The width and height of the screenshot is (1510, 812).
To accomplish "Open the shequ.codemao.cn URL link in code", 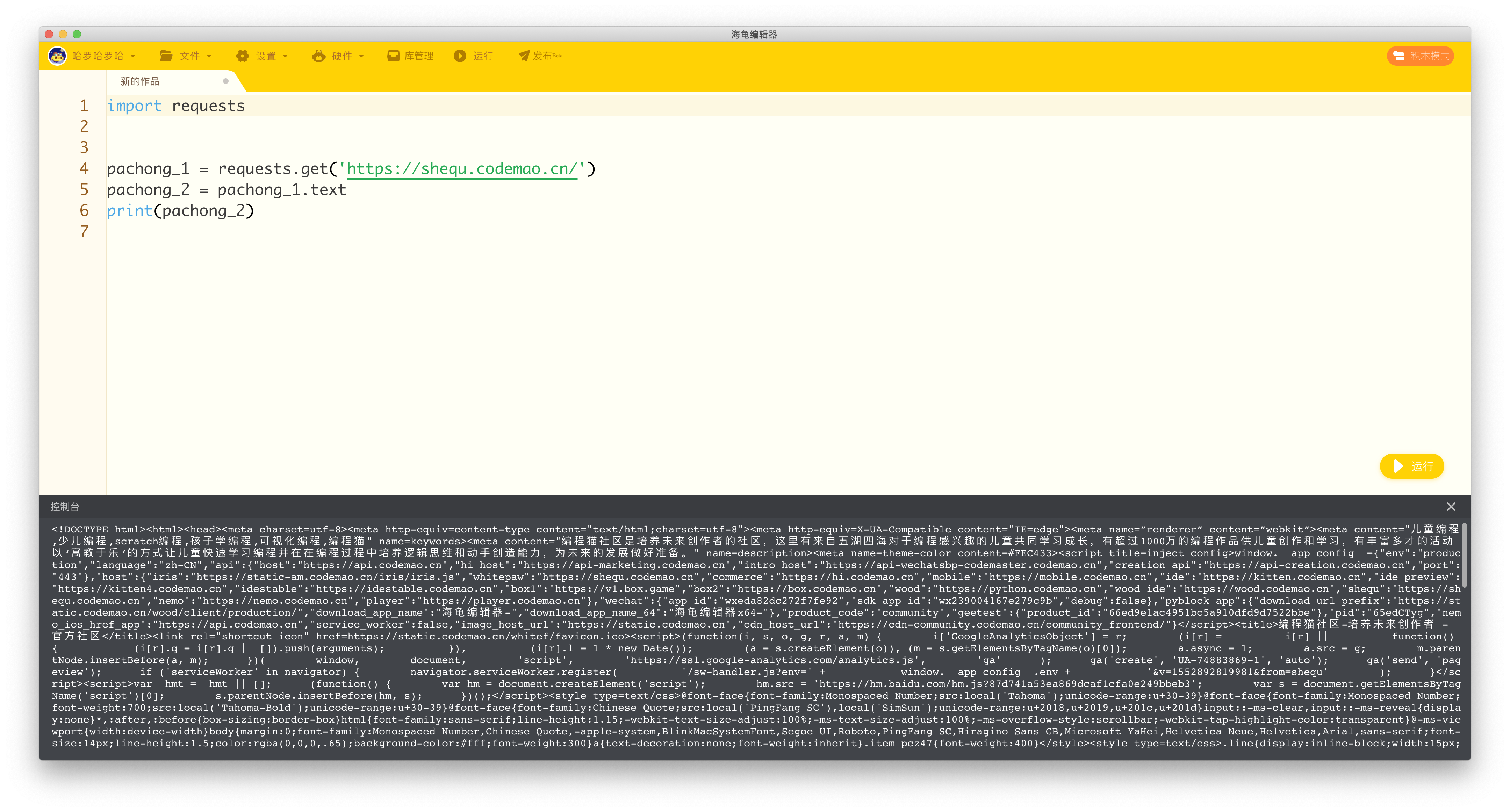I will (462, 169).
